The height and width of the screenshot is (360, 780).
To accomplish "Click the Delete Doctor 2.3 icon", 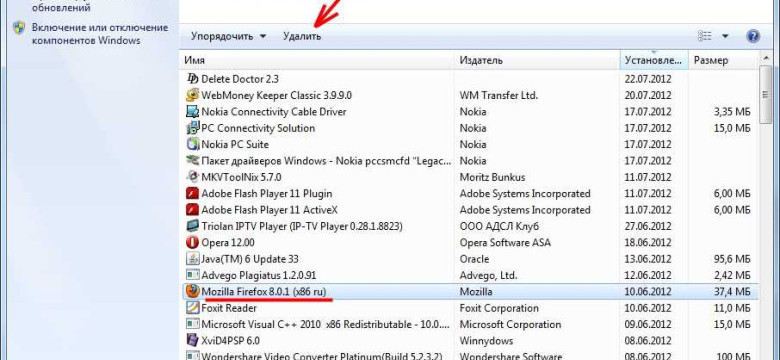I will click(x=192, y=79).
